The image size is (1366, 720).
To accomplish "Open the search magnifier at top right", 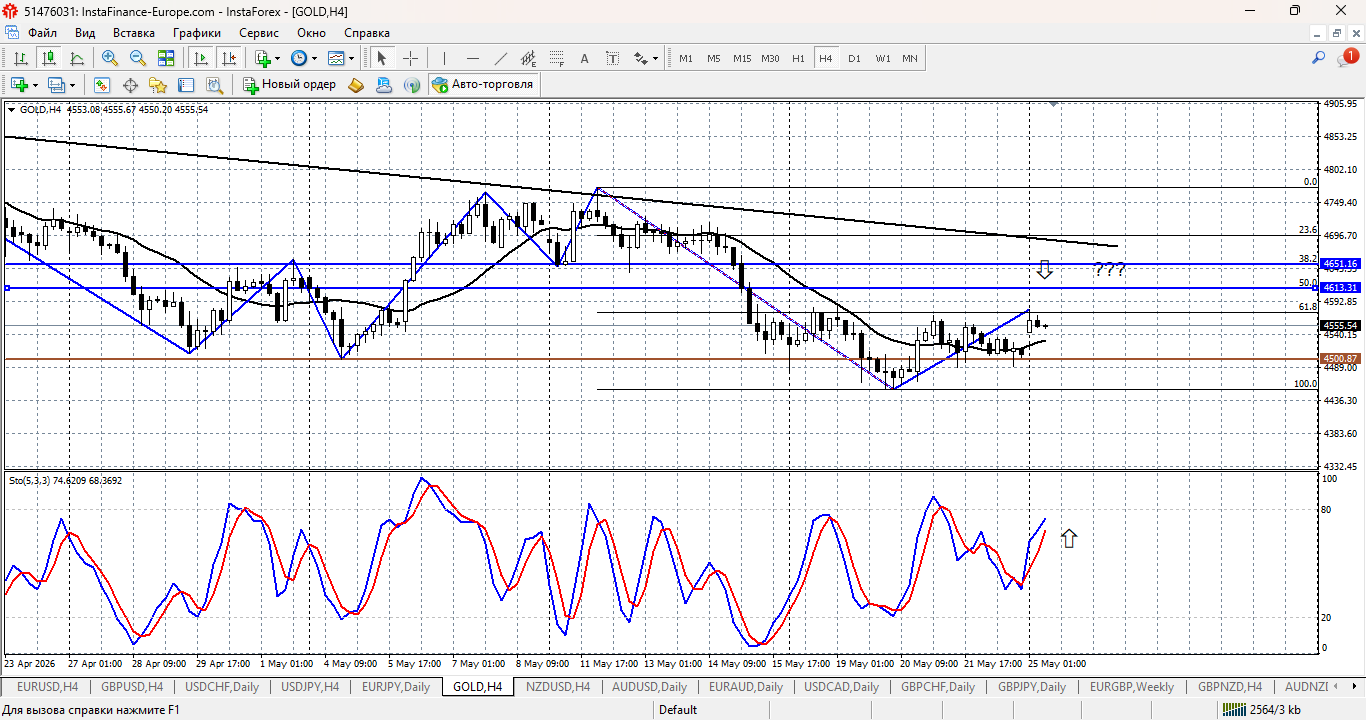I will [1319, 58].
